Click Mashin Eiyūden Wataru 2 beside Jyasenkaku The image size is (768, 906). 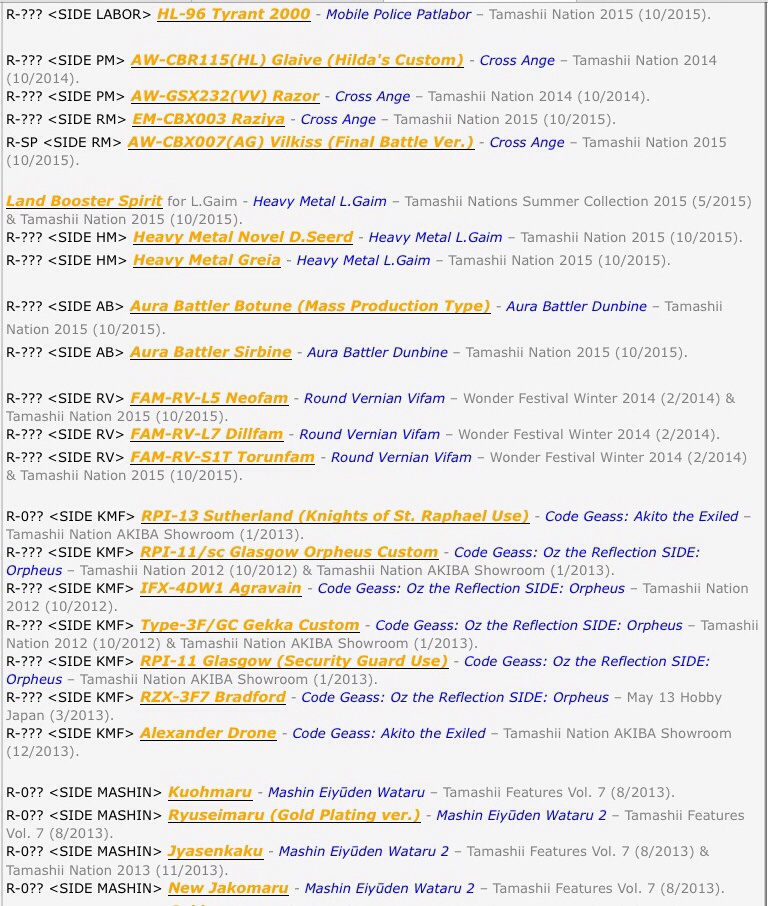[x=363, y=851]
